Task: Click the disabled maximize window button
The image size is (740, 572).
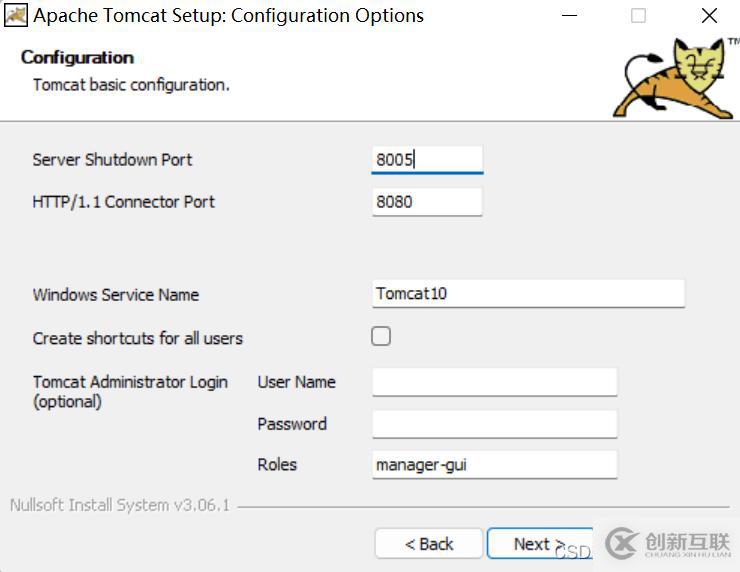Action: click(x=639, y=16)
